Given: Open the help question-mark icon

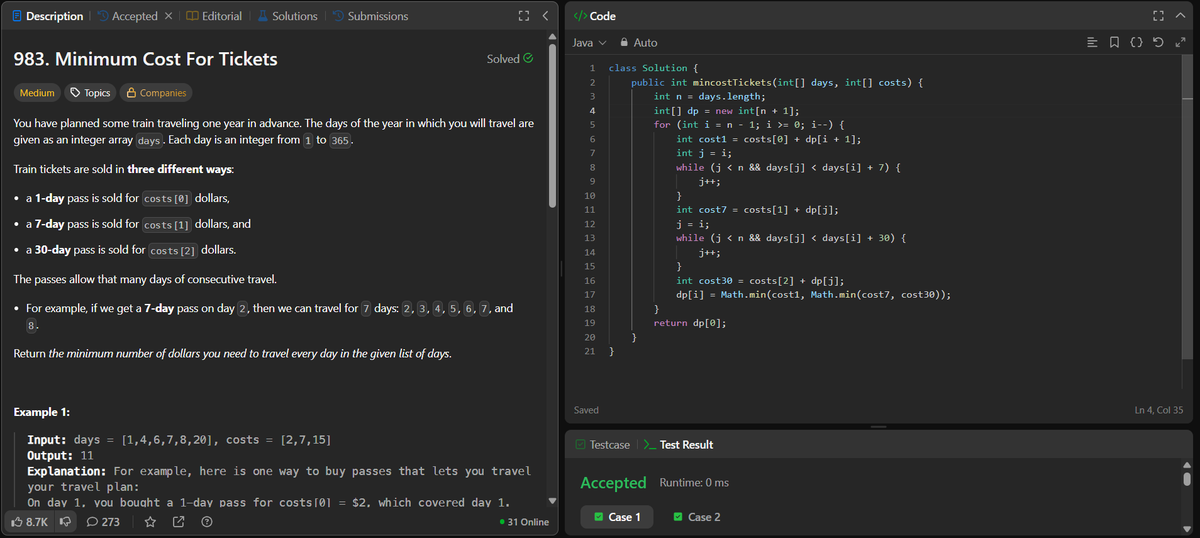Looking at the screenshot, I should point(206,521).
